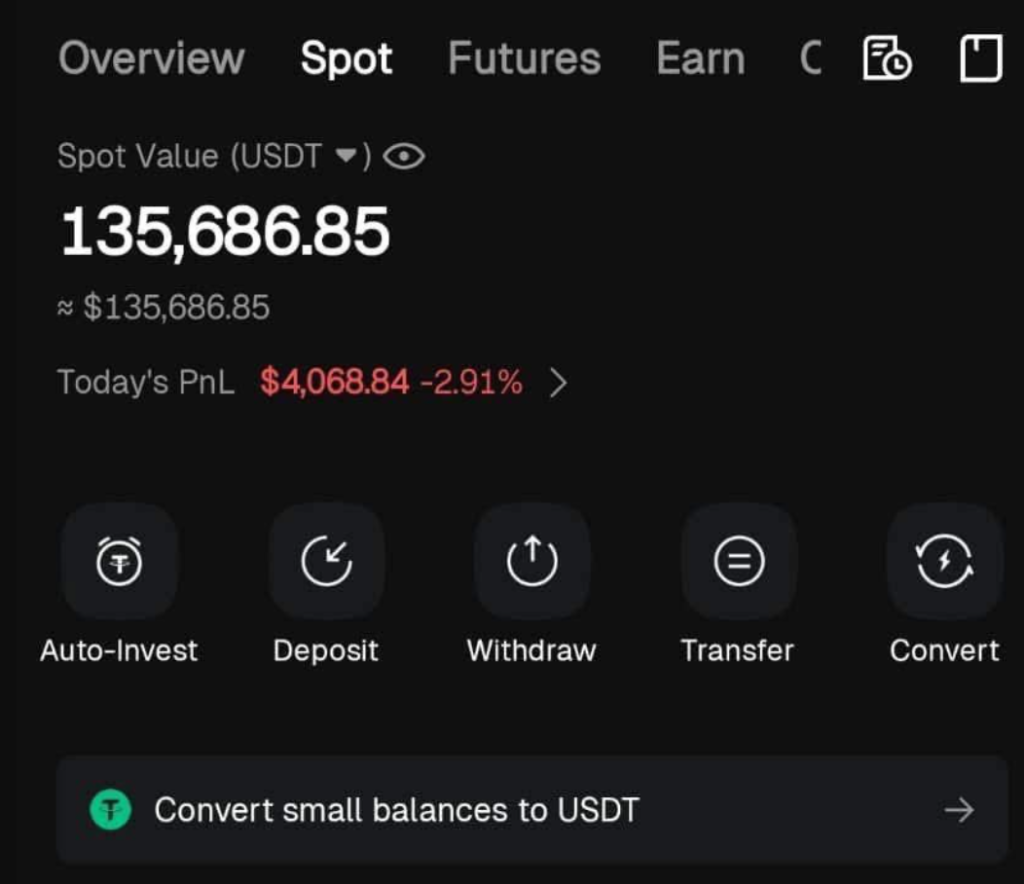The width and height of the screenshot is (1024, 884).
Task: Tap the Spot Value 135,686.85 balance
Action: point(225,232)
